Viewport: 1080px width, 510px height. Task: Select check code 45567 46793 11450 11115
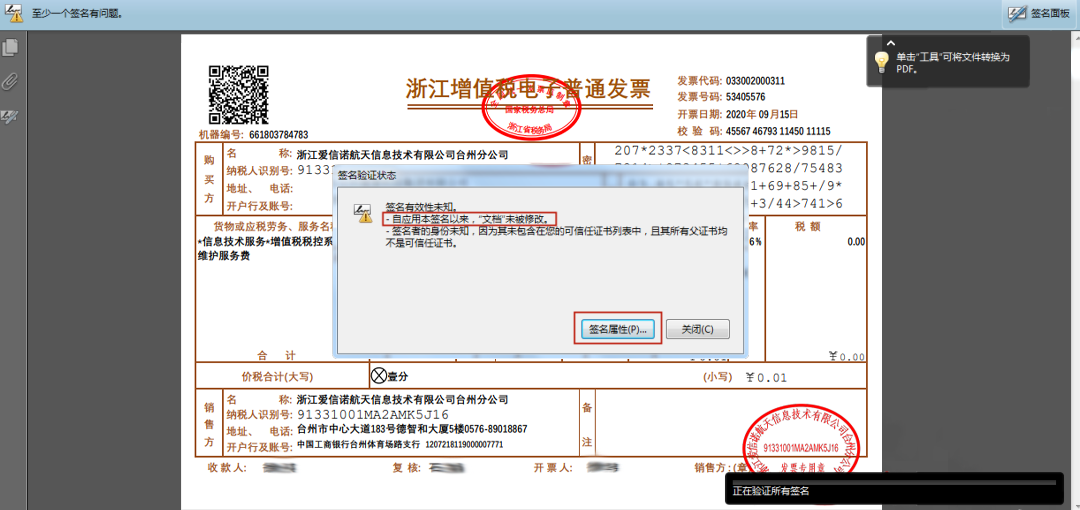click(x=776, y=131)
